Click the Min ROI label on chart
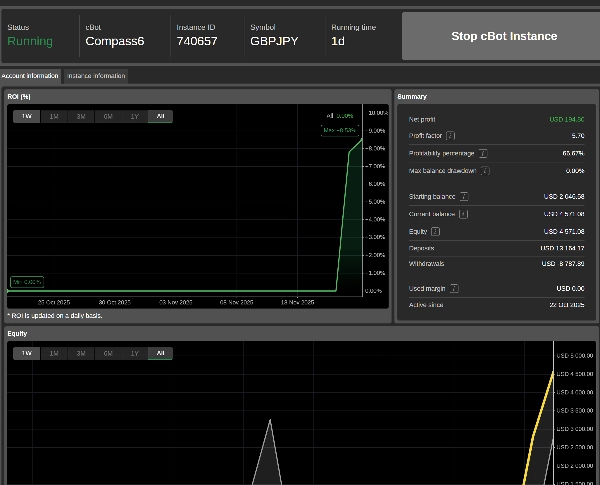Screen dimensions: 600x485 click(x=26, y=282)
